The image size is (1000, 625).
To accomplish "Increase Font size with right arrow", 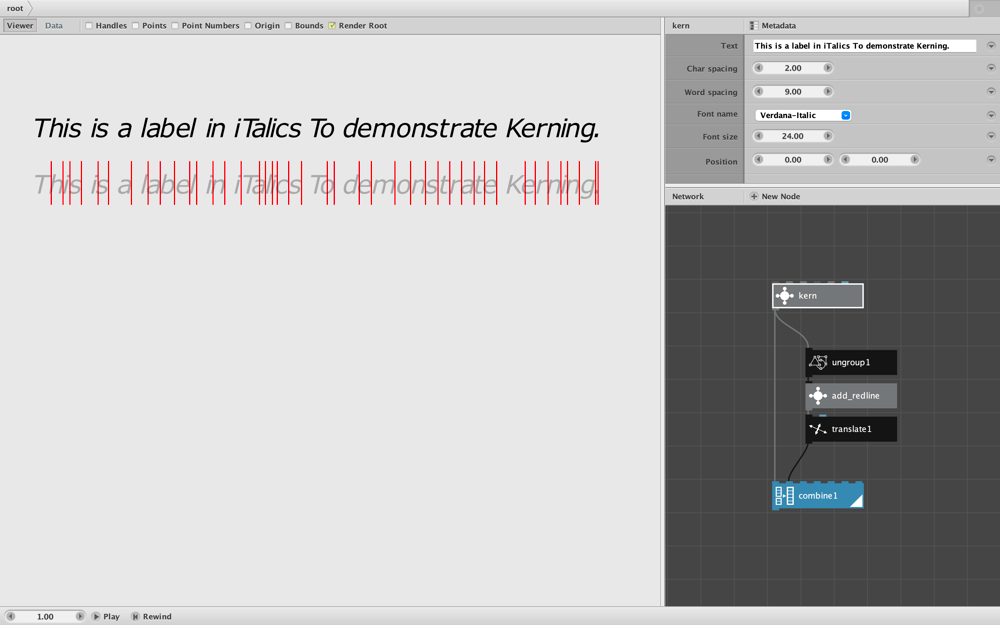I will click(x=827, y=136).
